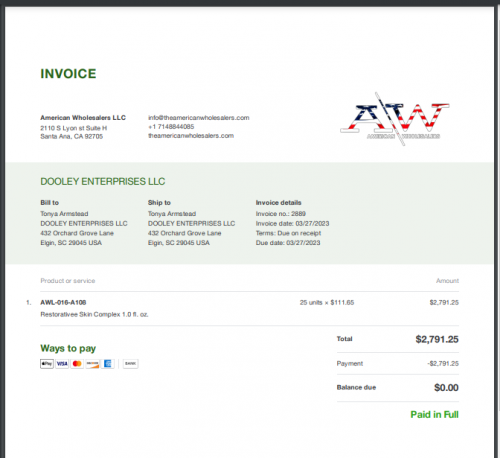Image resolution: width=500 pixels, height=458 pixels.
Task: Click the Ways to pay heading
Action: pyautogui.click(x=68, y=348)
